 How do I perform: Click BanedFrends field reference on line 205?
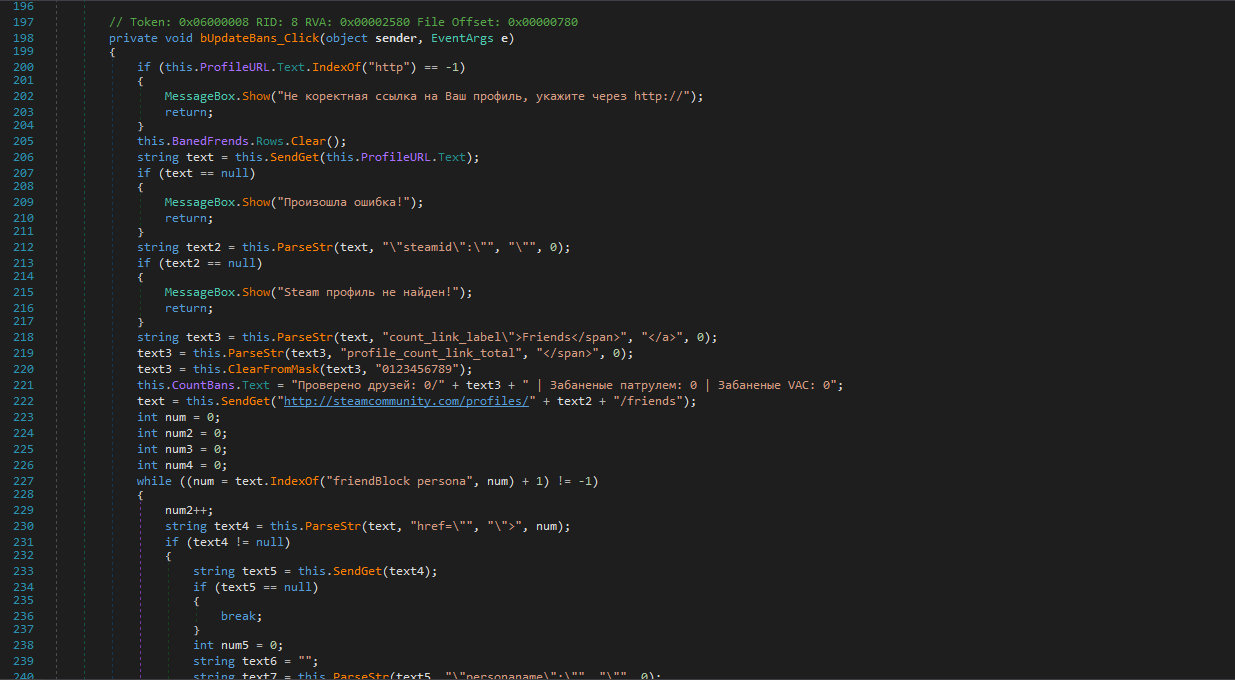[x=210, y=141]
